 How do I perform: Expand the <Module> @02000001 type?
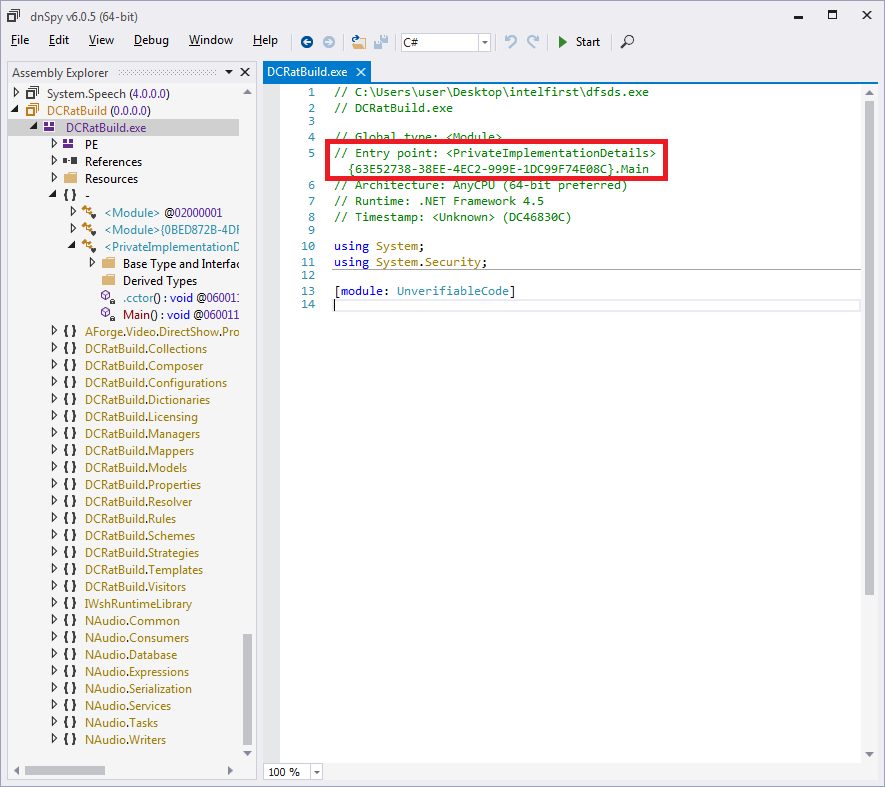pos(73,212)
